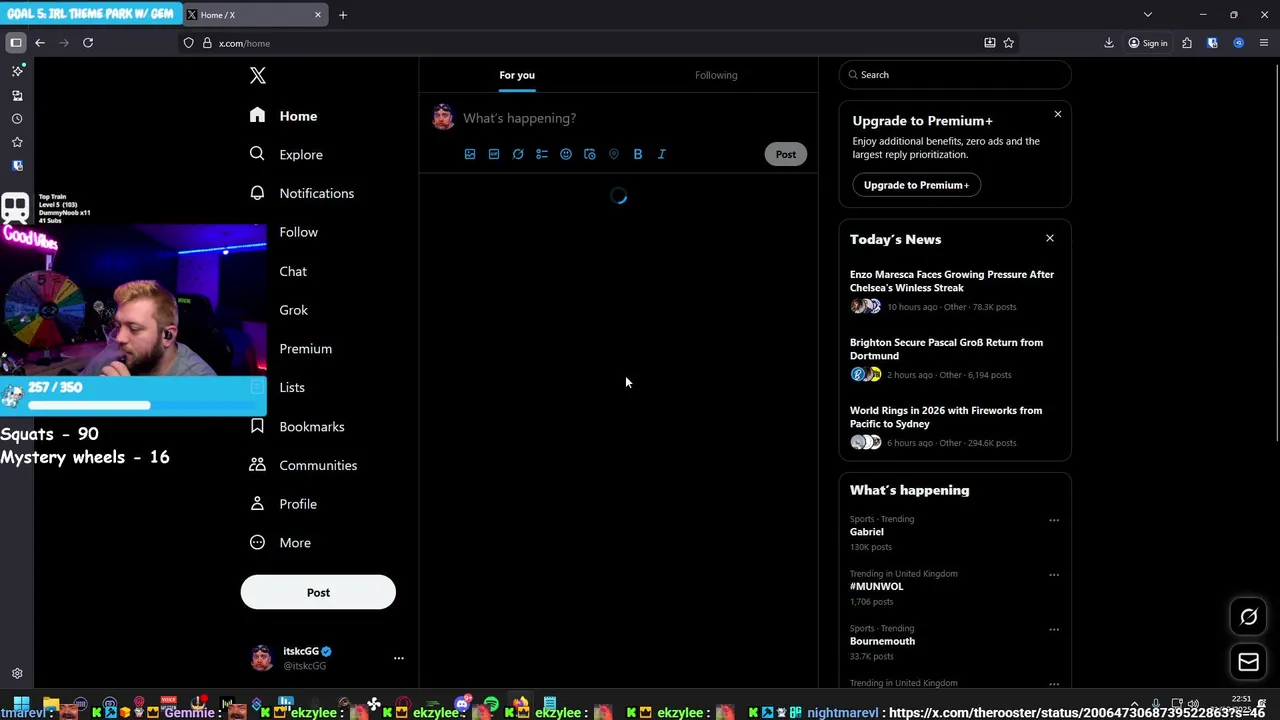
Task: Open the Windows Start button
Action: (21, 704)
